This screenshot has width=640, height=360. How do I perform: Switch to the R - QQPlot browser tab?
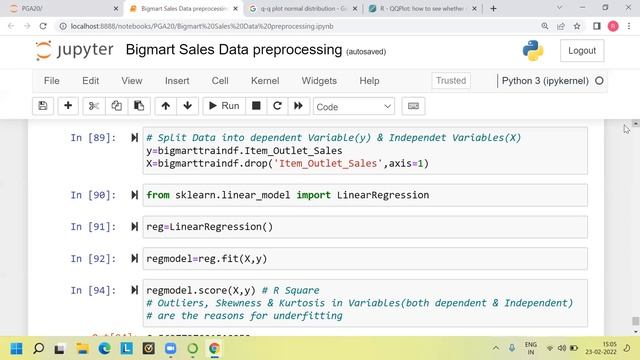422,9
